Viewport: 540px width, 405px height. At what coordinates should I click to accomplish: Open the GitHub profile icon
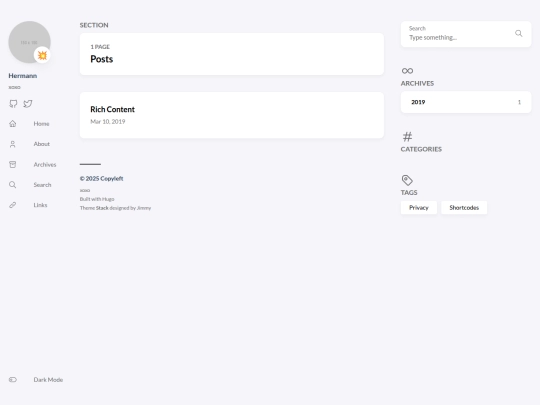tap(13, 104)
